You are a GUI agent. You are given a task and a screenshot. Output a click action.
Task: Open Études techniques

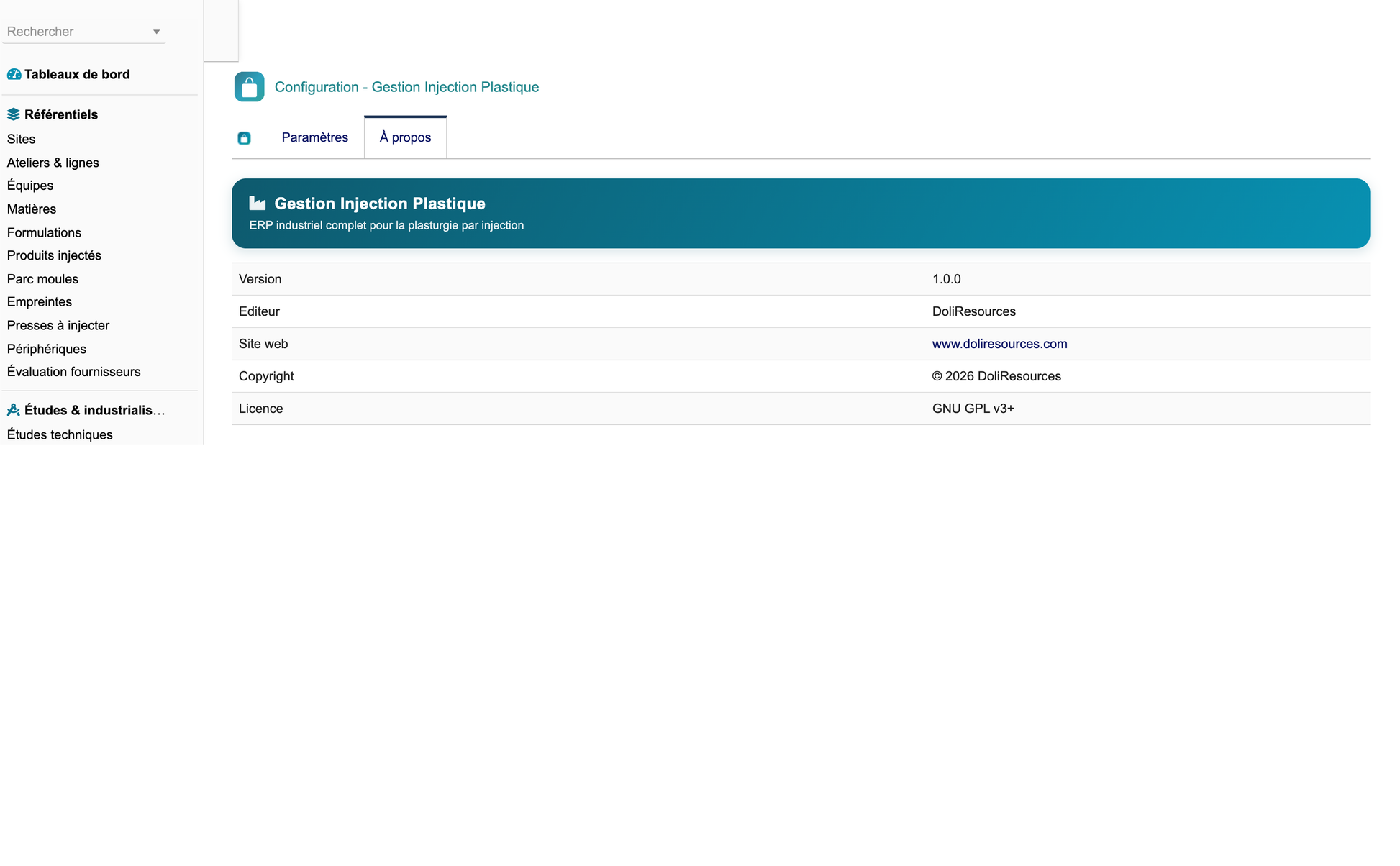[60, 434]
